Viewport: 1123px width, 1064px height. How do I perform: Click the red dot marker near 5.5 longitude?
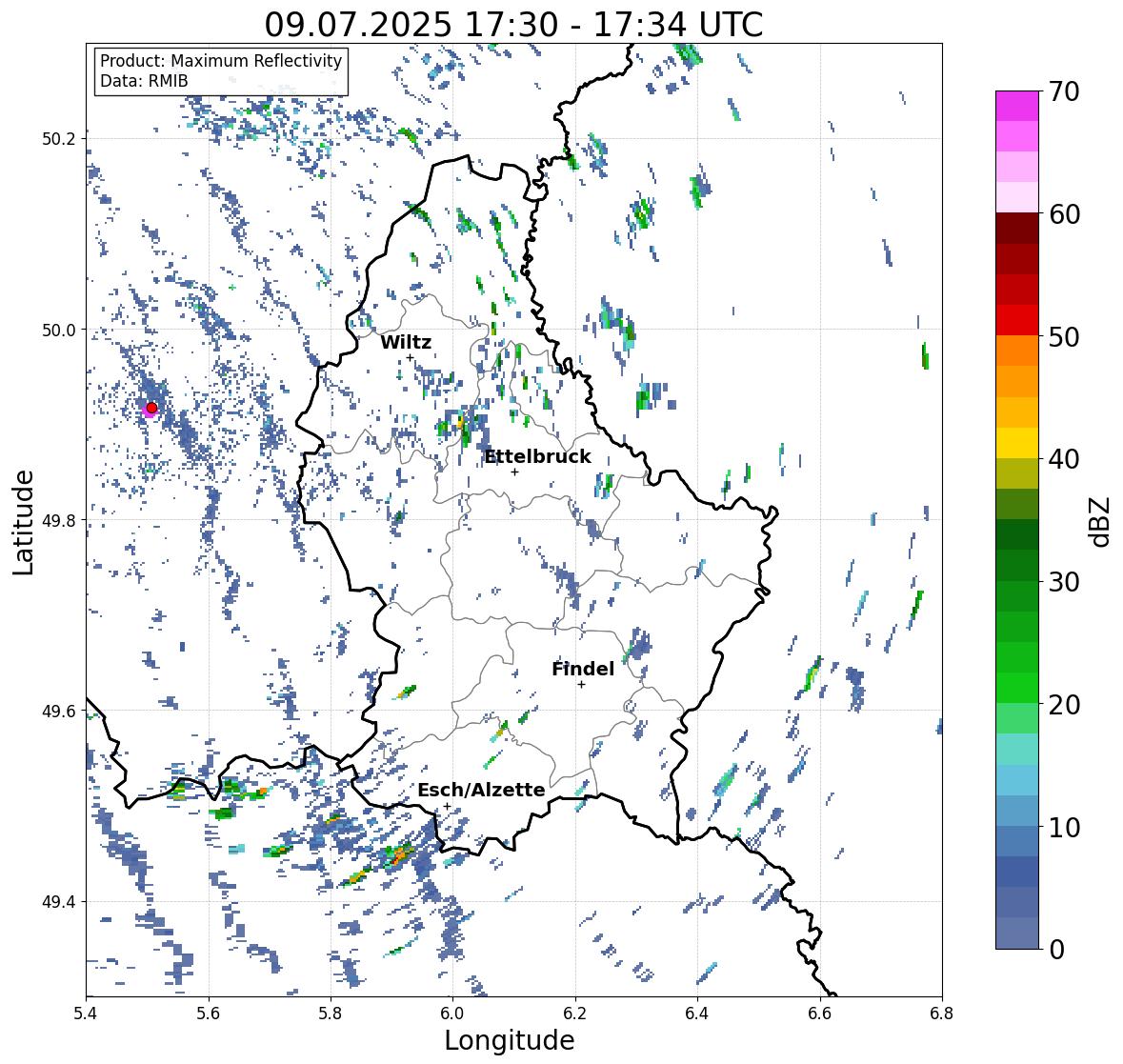click(x=151, y=408)
